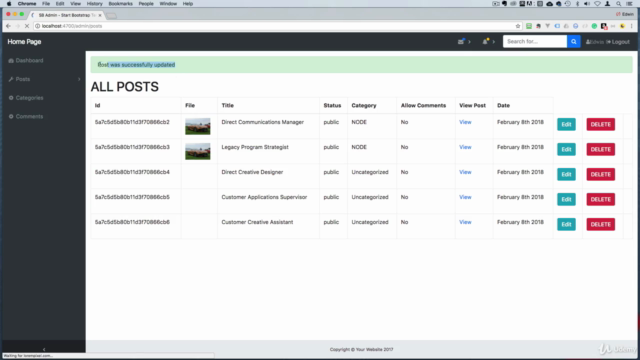The image size is (640, 360).
Task: Click thumbnail of Direct Communications Manager post
Action: pyautogui.click(x=198, y=126)
